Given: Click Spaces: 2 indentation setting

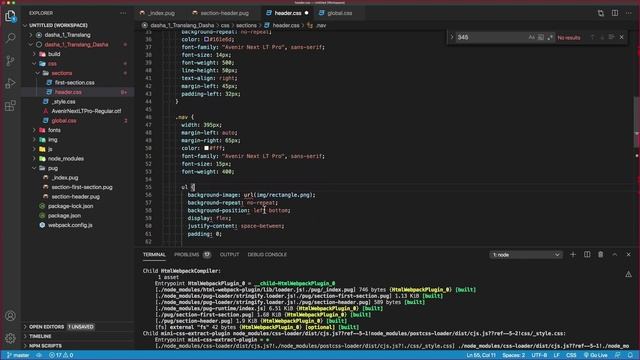Looking at the screenshot, I should (x=513, y=355).
